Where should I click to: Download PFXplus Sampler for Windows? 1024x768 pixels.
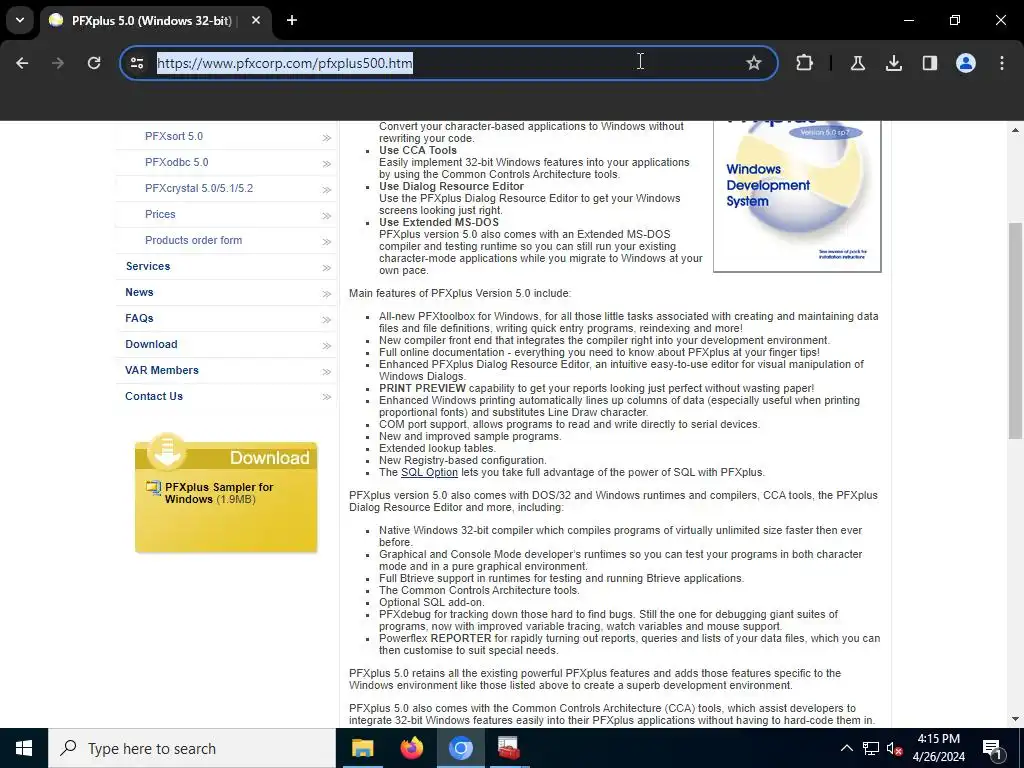coord(219,493)
